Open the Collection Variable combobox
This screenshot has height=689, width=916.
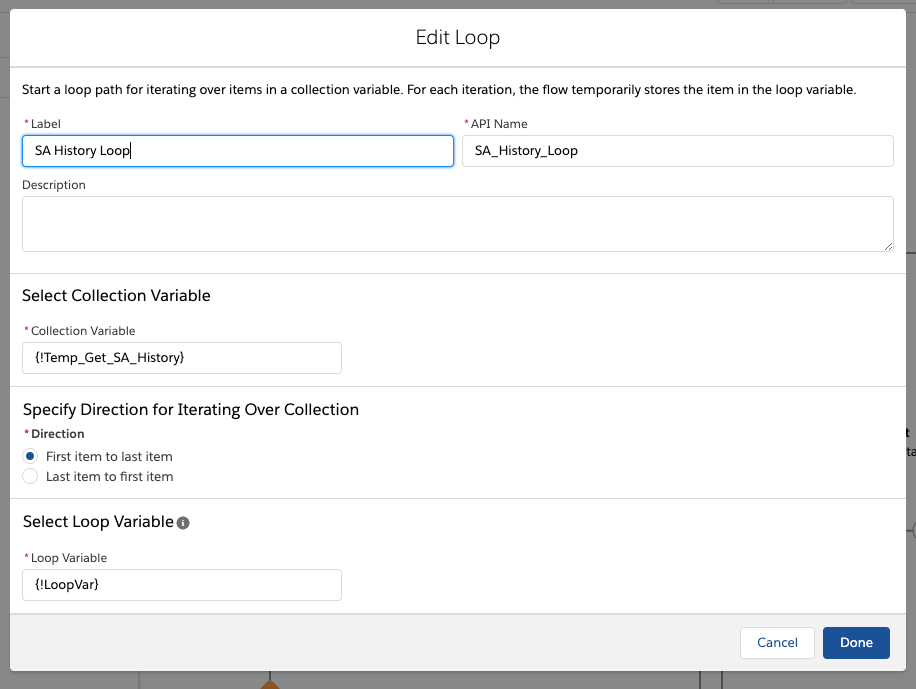182,358
